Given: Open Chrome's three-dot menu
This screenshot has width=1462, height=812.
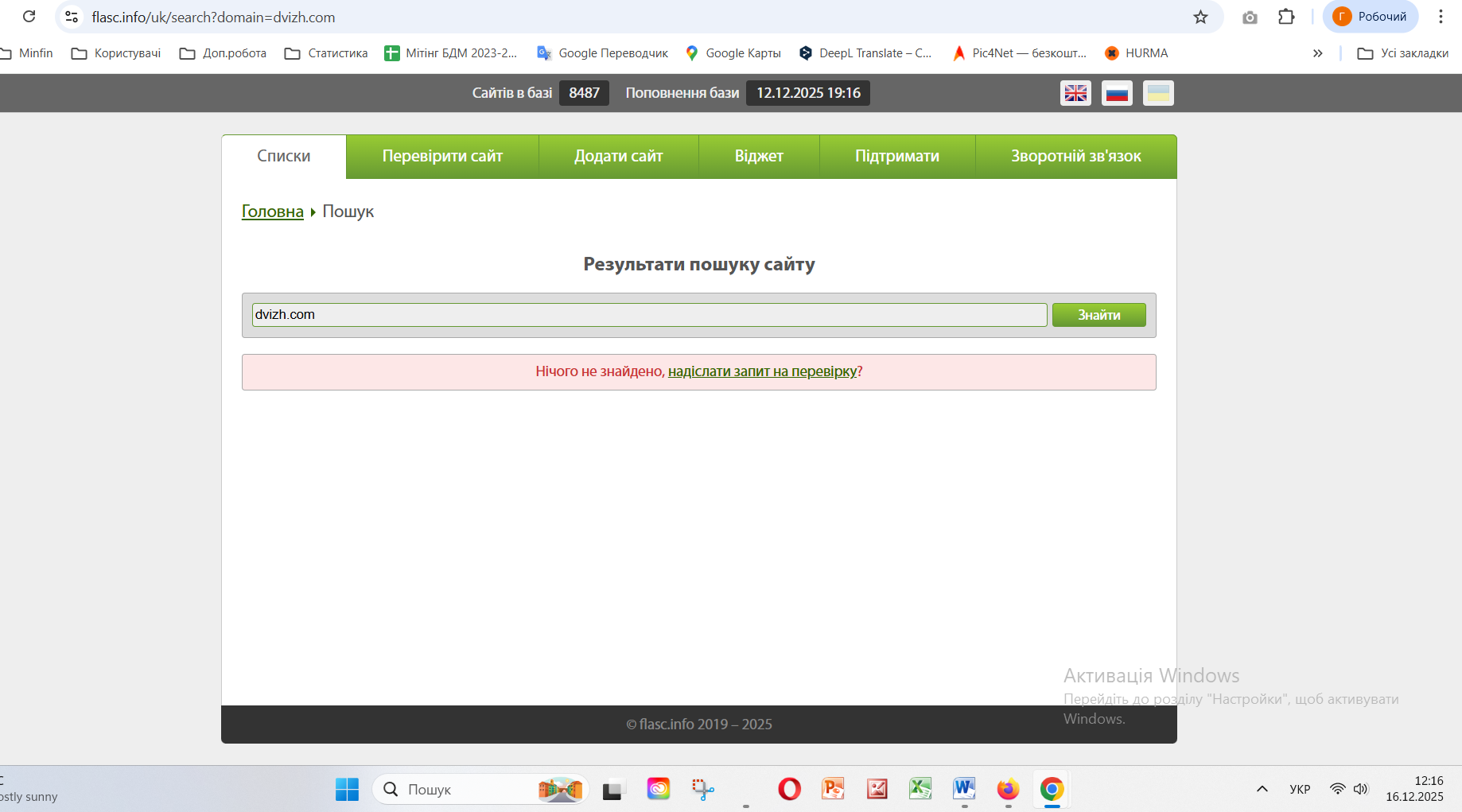Looking at the screenshot, I should point(1441,17).
